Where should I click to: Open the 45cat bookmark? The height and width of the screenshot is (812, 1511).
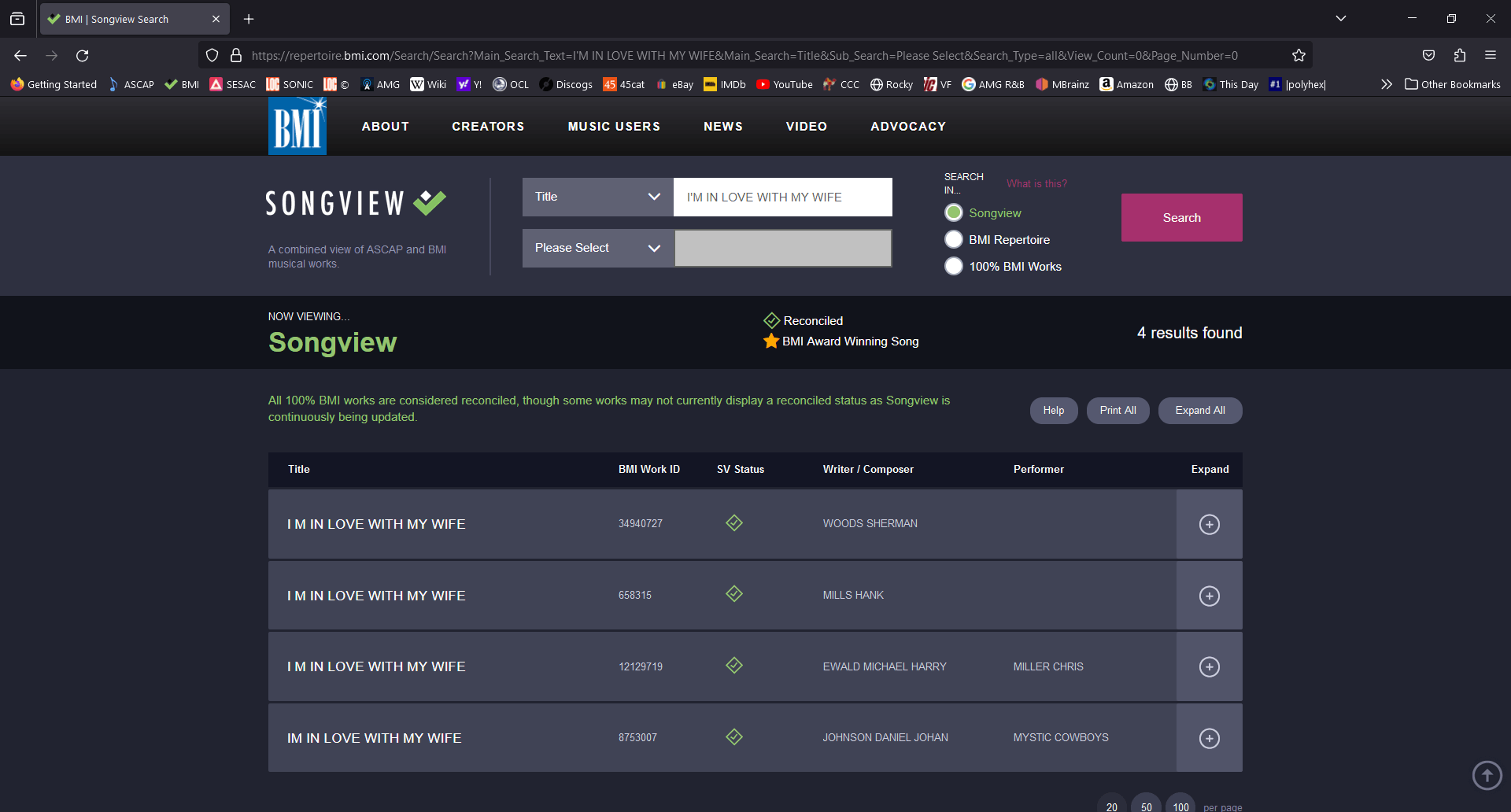[x=624, y=84]
